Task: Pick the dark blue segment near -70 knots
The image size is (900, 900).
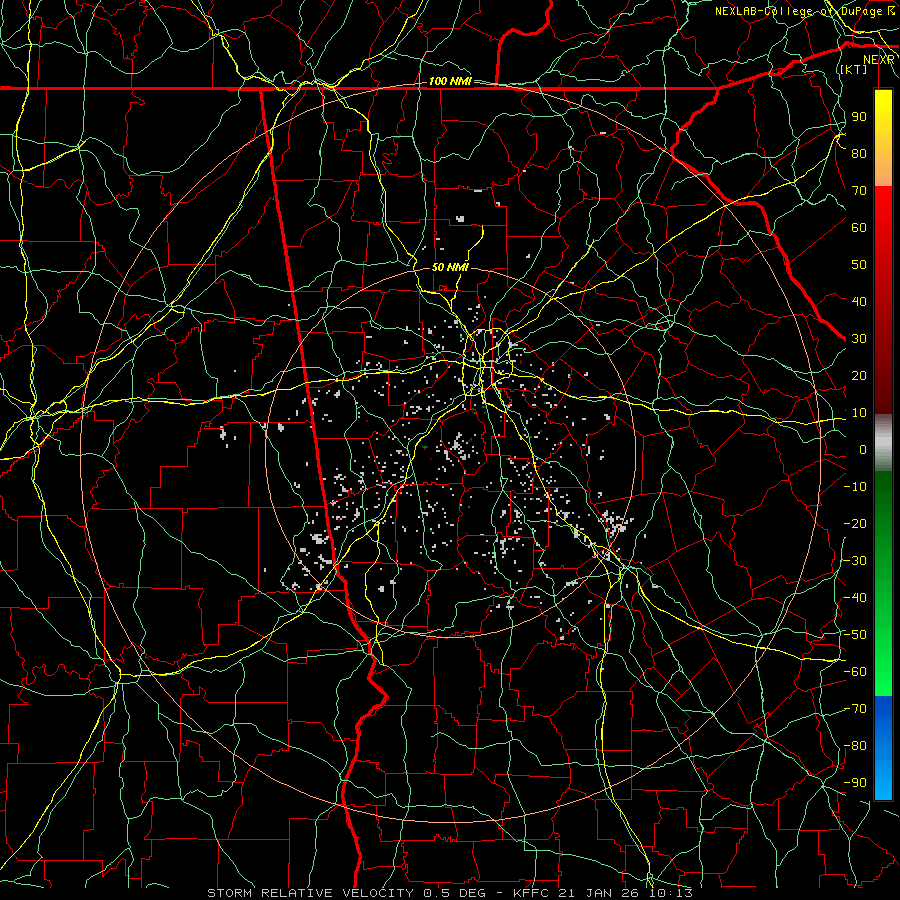Action: (883, 712)
